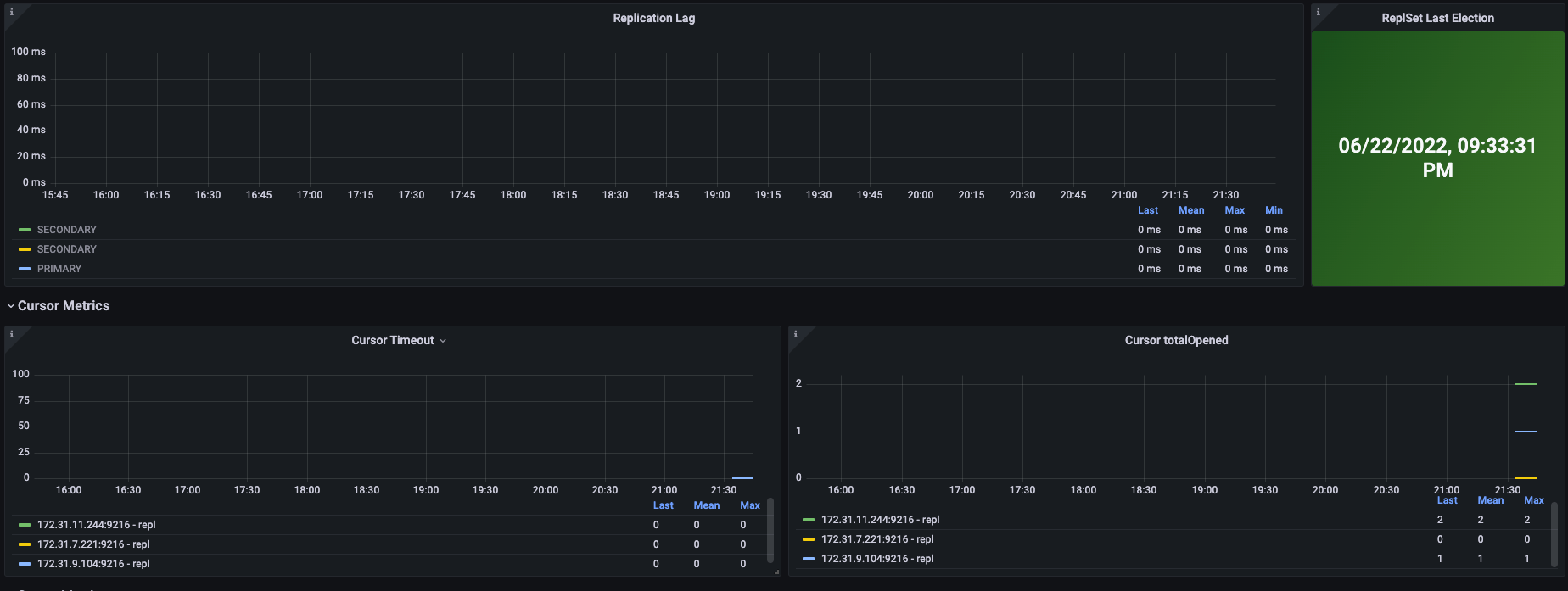Click the yellow SECONDARY series color swatch
Image resolution: width=1568 pixels, height=591 pixels.
click(25, 249)
